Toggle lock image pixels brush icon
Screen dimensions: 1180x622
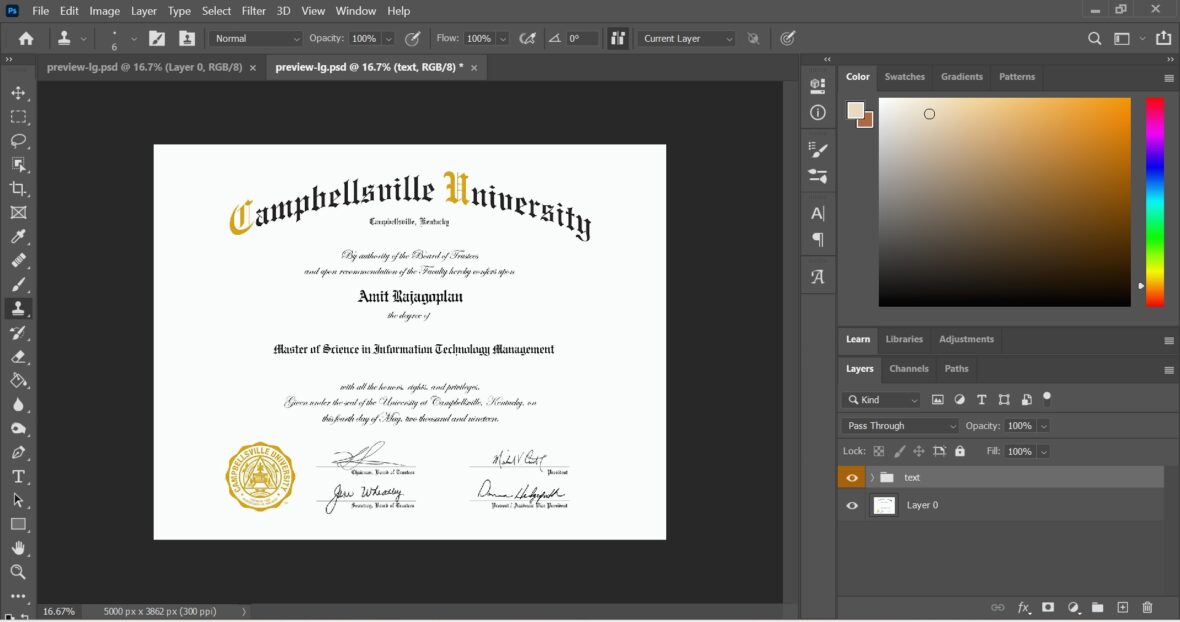click(x=899, y=451)
